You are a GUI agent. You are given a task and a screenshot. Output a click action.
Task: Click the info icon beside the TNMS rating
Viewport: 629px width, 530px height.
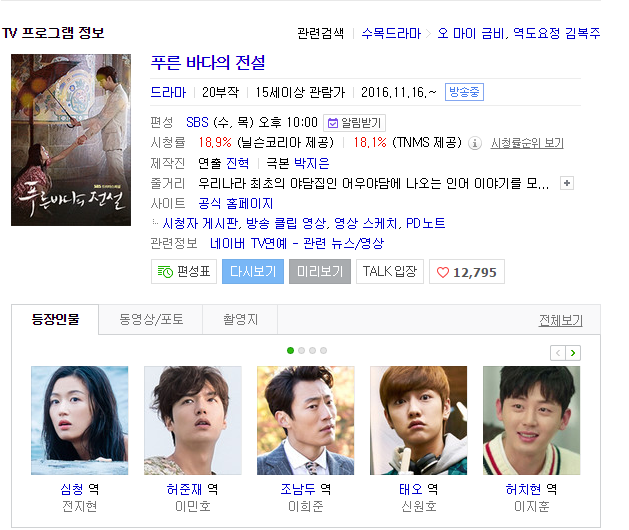point(475,143)
